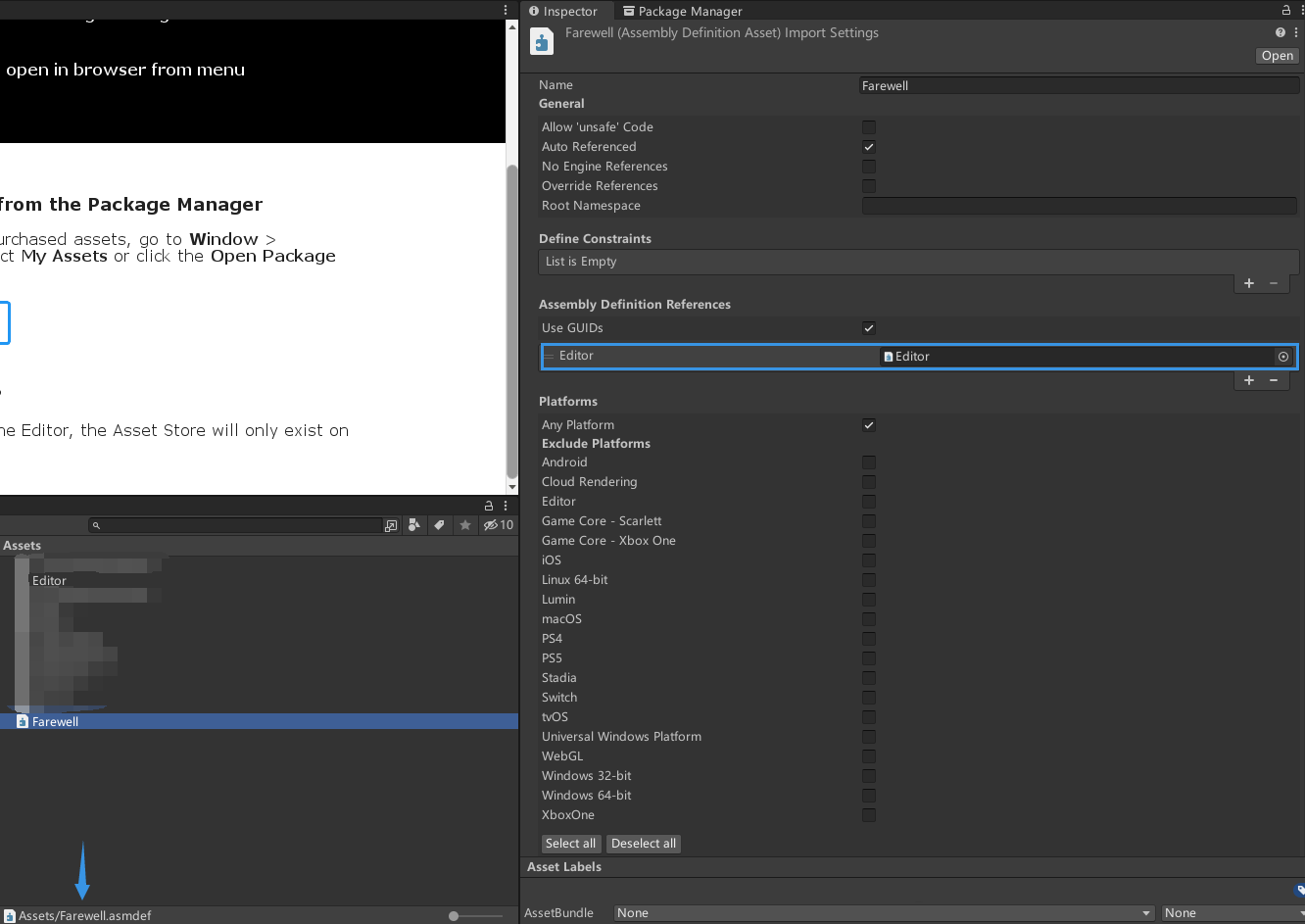Open search in separate window icon
The image size is (1305, 924).
point(391,525)
